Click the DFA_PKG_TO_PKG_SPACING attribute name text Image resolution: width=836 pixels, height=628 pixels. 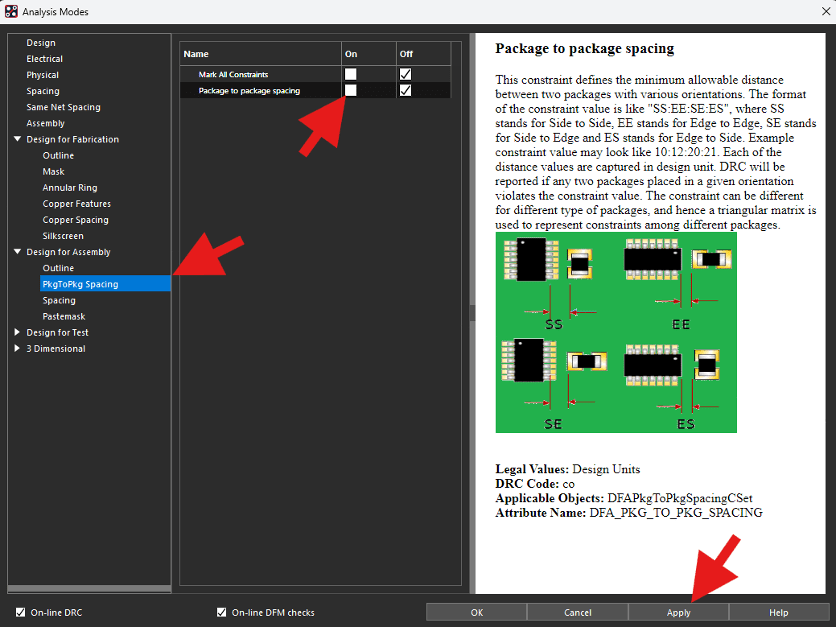coord(676,512)
